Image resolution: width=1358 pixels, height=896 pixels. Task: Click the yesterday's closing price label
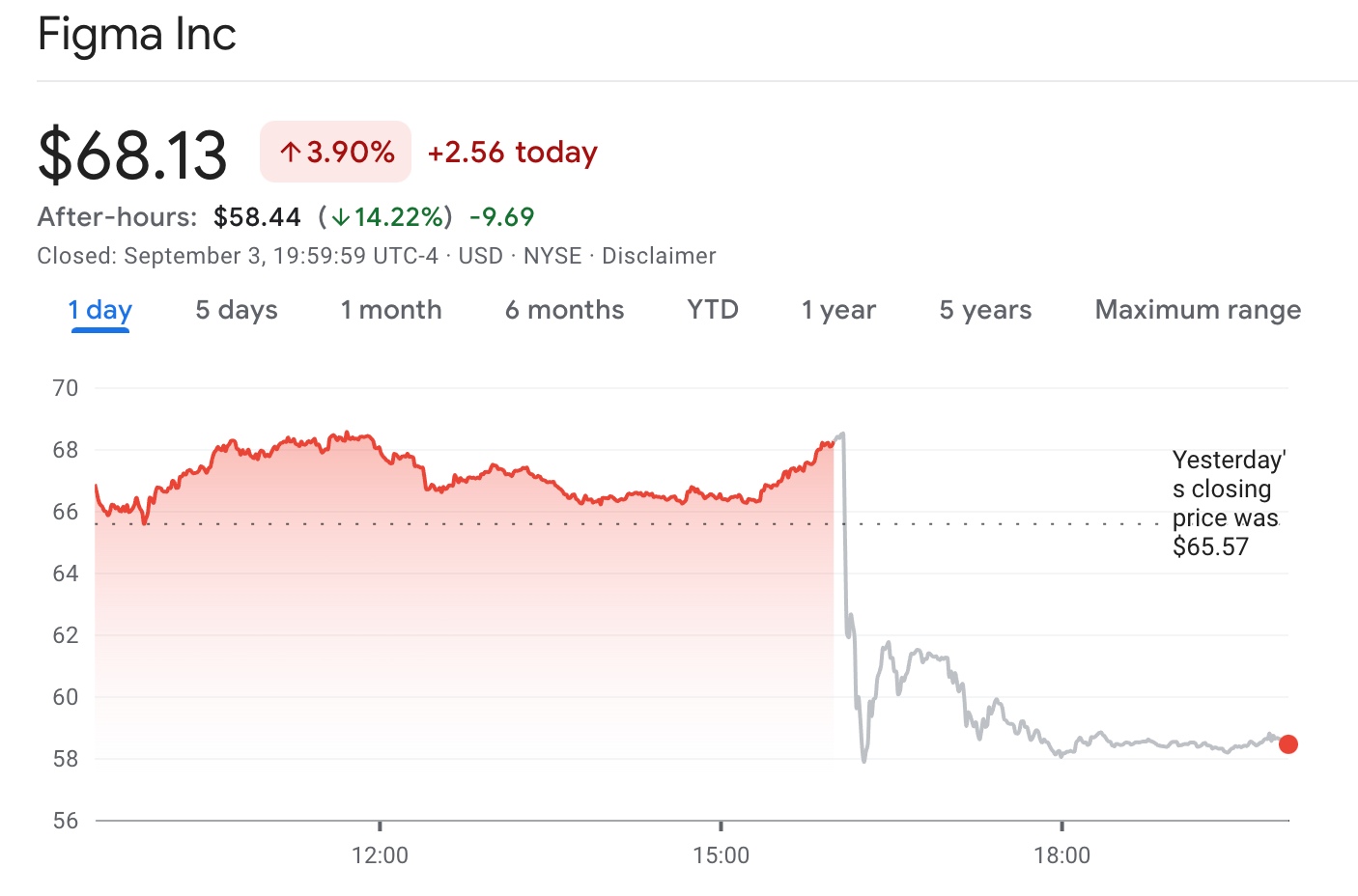click(x=1227, y=503)
